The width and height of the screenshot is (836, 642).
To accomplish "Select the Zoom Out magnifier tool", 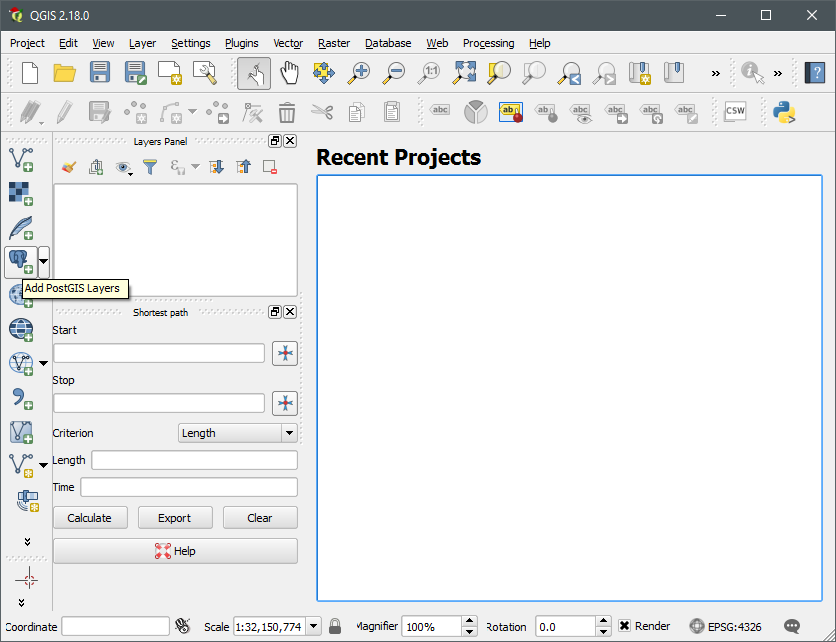I will [x=394, y=73].
